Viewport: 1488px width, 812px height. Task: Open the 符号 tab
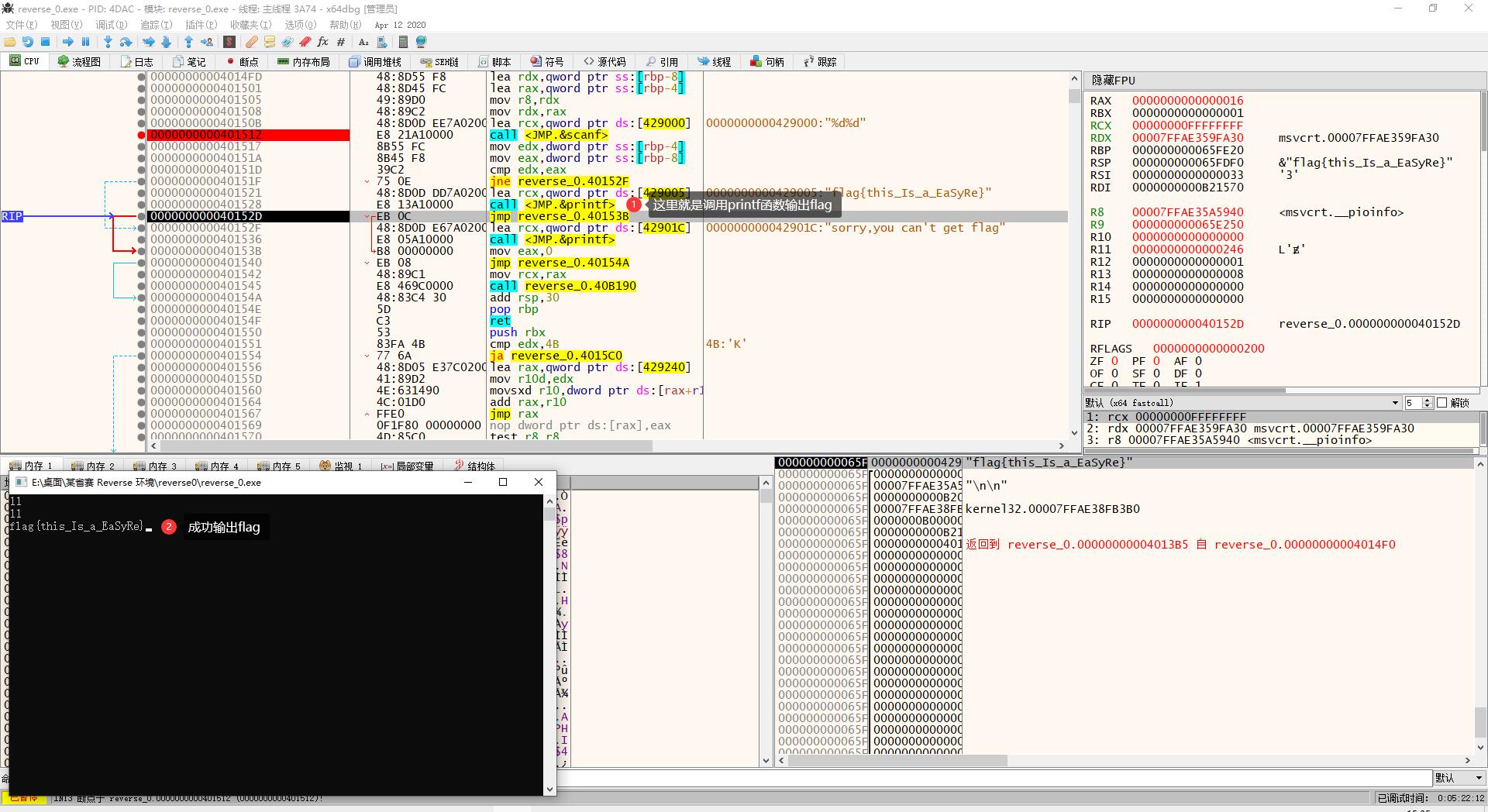pos(547,61)
